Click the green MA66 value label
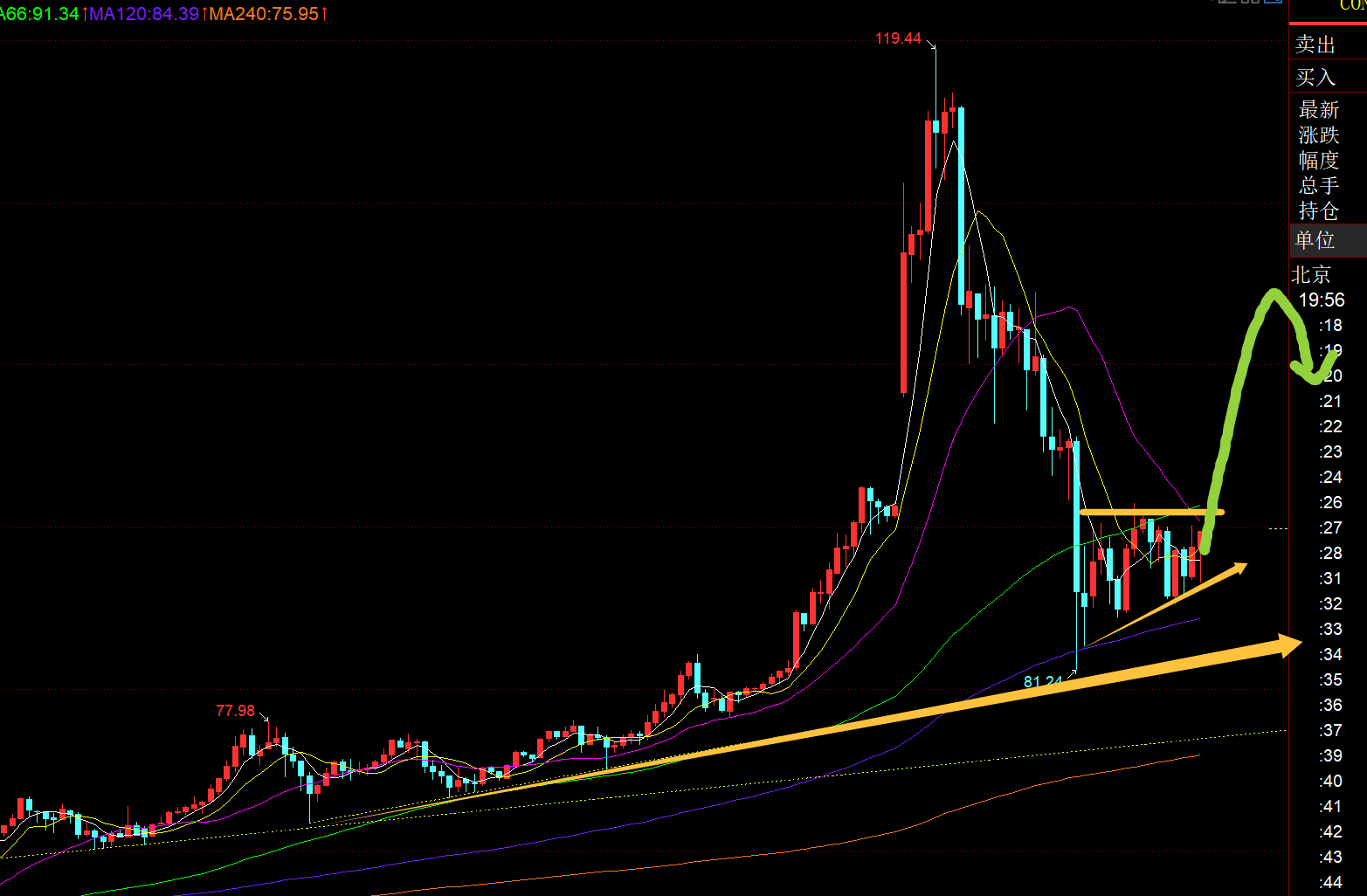 pos(39,14)
